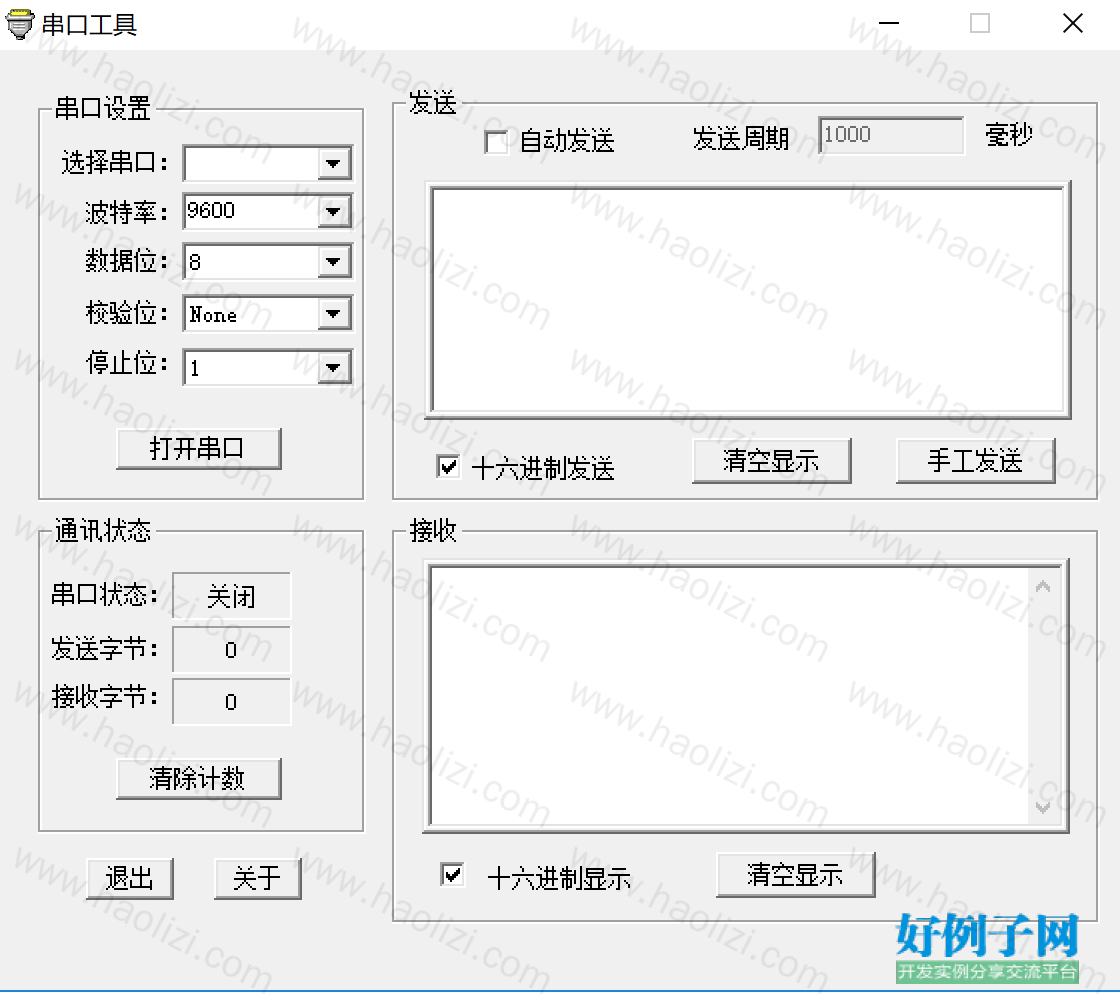
Task: Open the 选择串口 port dropdown
Action: click(333, 164)
